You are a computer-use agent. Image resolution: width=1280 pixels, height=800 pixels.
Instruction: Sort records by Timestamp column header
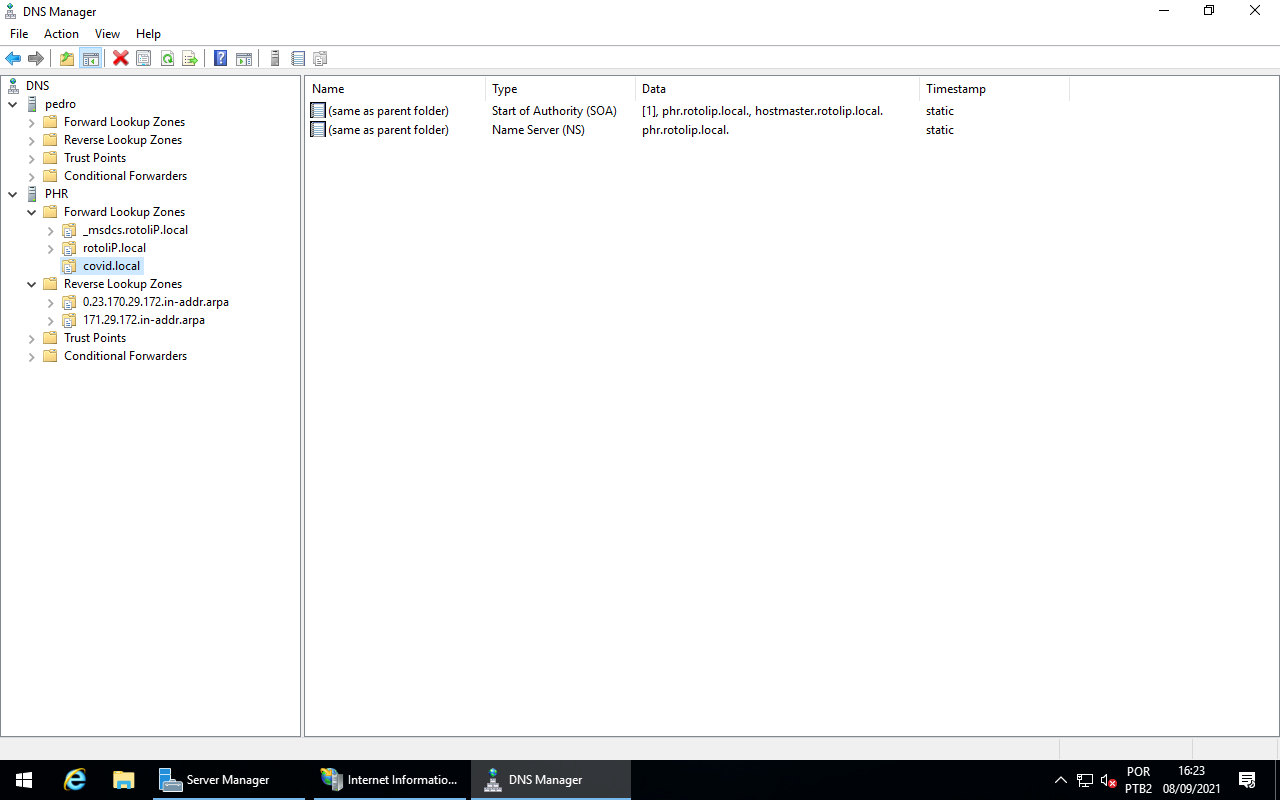coord(955,89)
